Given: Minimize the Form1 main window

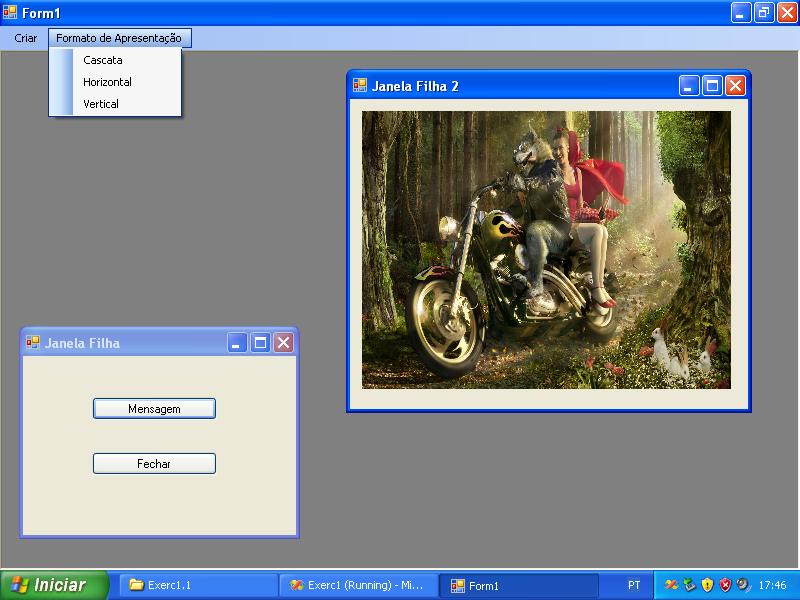Looking at the screenshot, I should 740,13.
